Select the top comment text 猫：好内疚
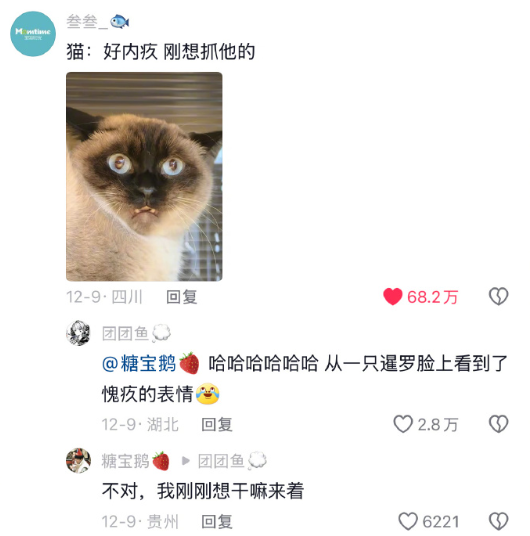 click(x=111, y=52)
